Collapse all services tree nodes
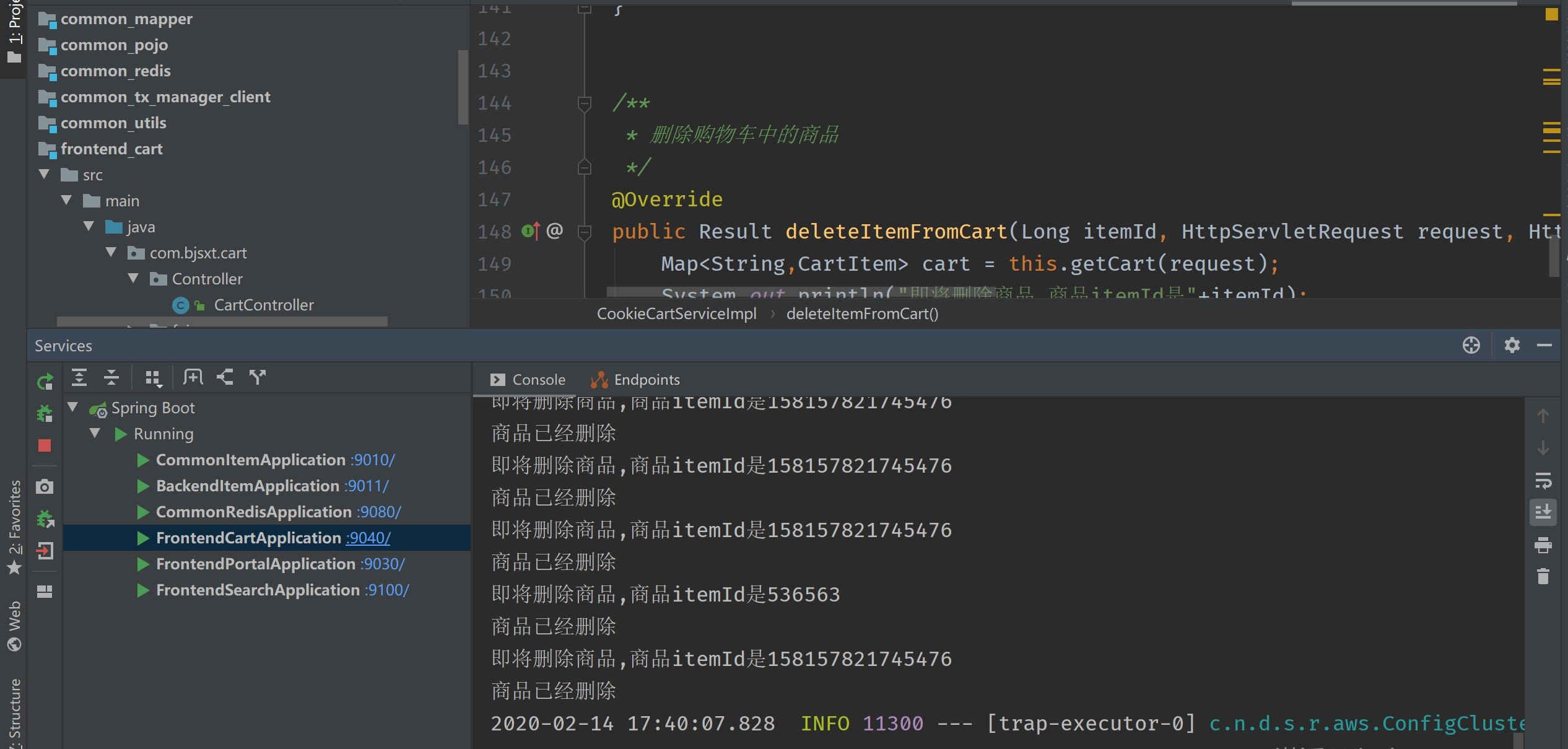The image size is (1568, 749). pos(111,377)
